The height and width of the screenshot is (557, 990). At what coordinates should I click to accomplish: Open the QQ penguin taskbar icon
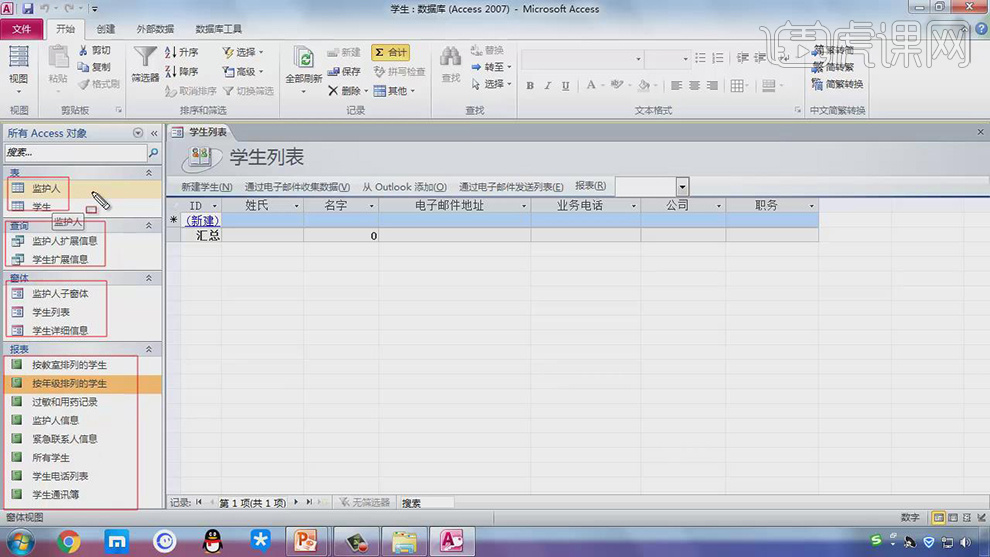coord(213,541)
